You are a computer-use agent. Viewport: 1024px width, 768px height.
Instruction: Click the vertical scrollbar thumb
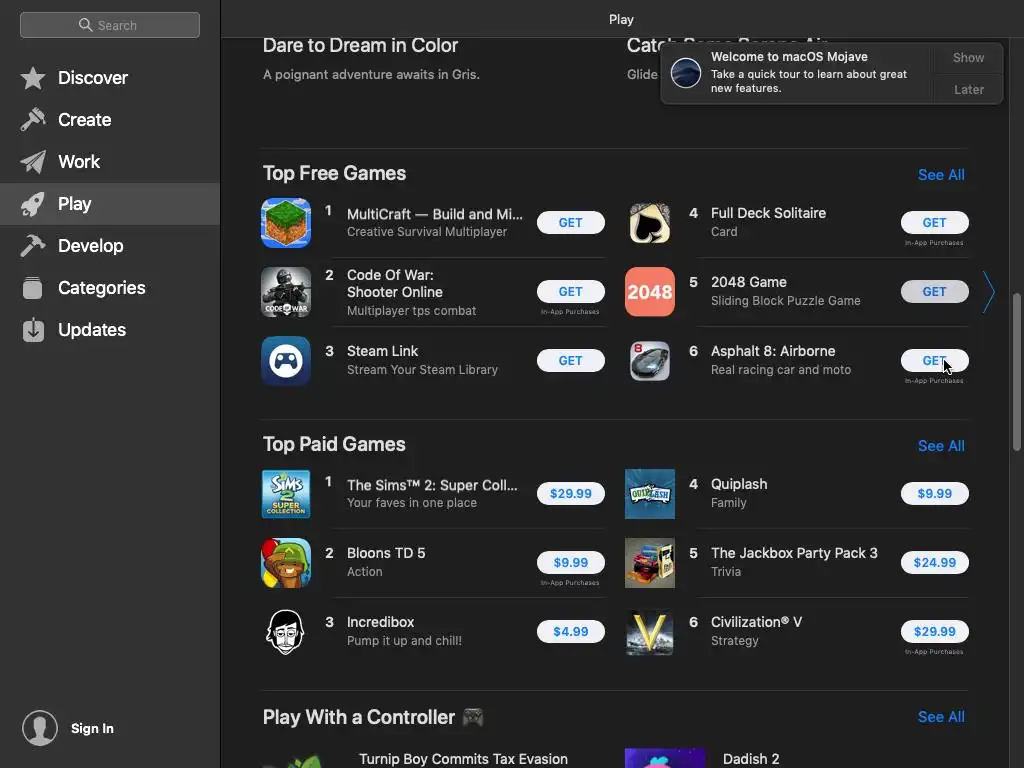(1016, 372)
